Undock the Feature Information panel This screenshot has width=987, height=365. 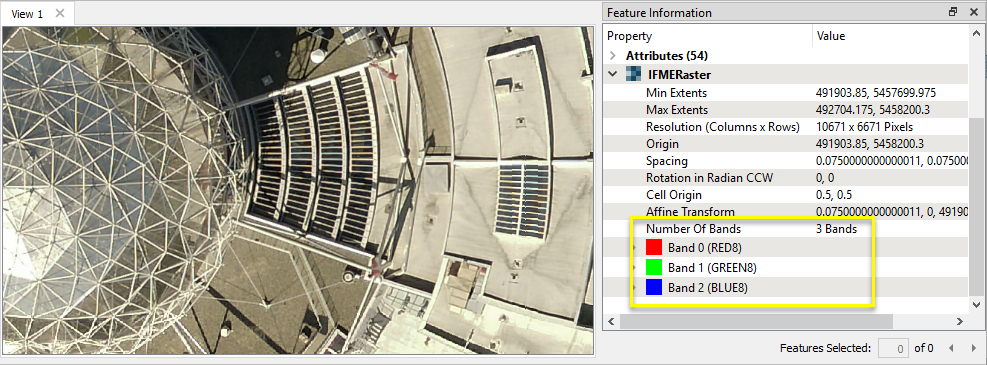click(x=953, y=12)
